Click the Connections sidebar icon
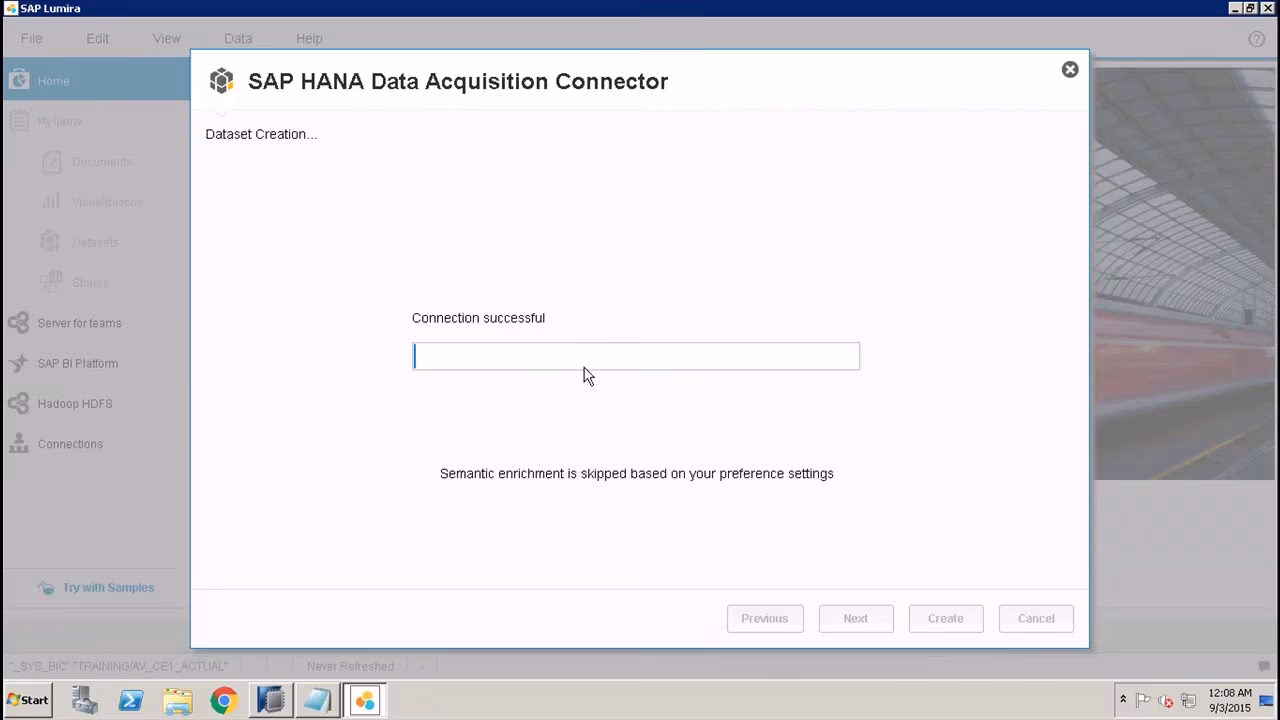The height and width of the screenshot is (720, 1280). [x=18, y=444]
